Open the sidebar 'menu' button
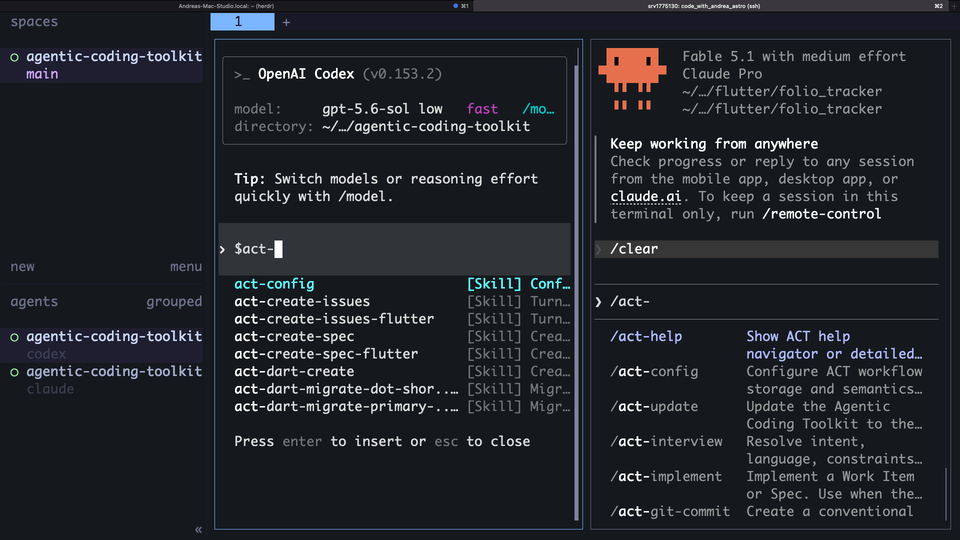Screen dimensions: 960x540 coord(186,266)
